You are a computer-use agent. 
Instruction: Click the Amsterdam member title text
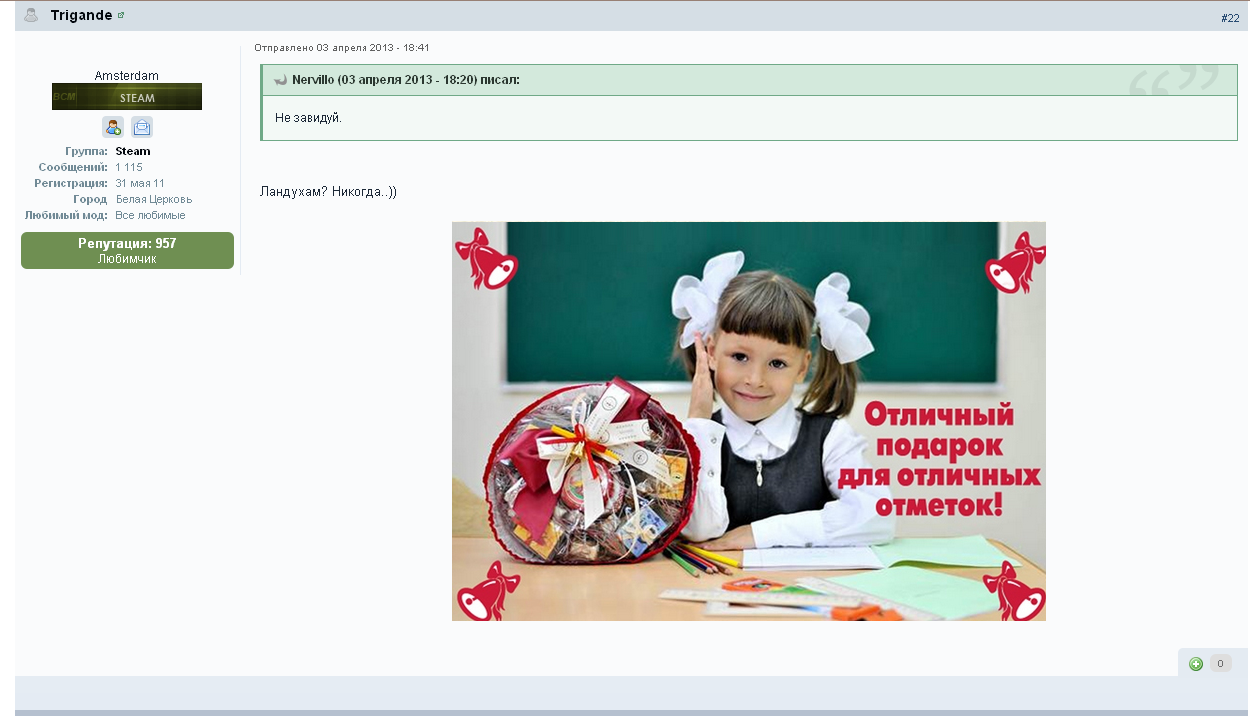127,76
